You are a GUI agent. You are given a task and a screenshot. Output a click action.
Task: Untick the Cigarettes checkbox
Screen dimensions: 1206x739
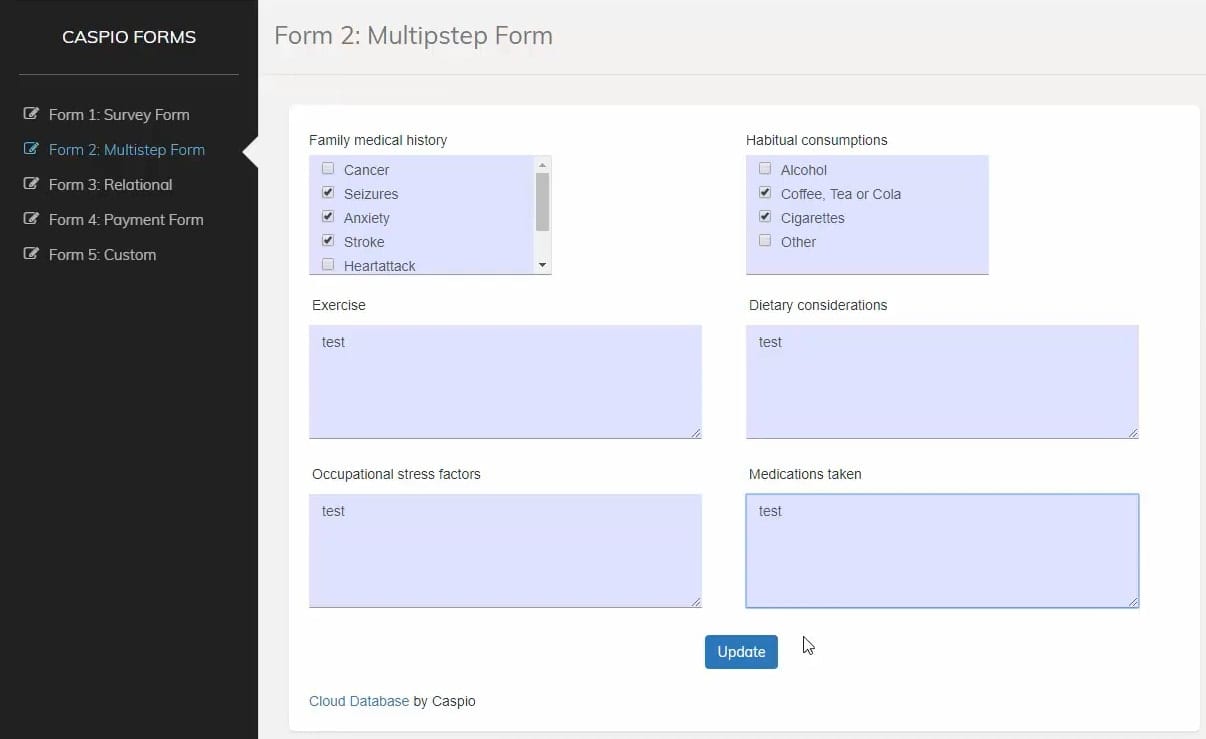(x=765, y=217)
